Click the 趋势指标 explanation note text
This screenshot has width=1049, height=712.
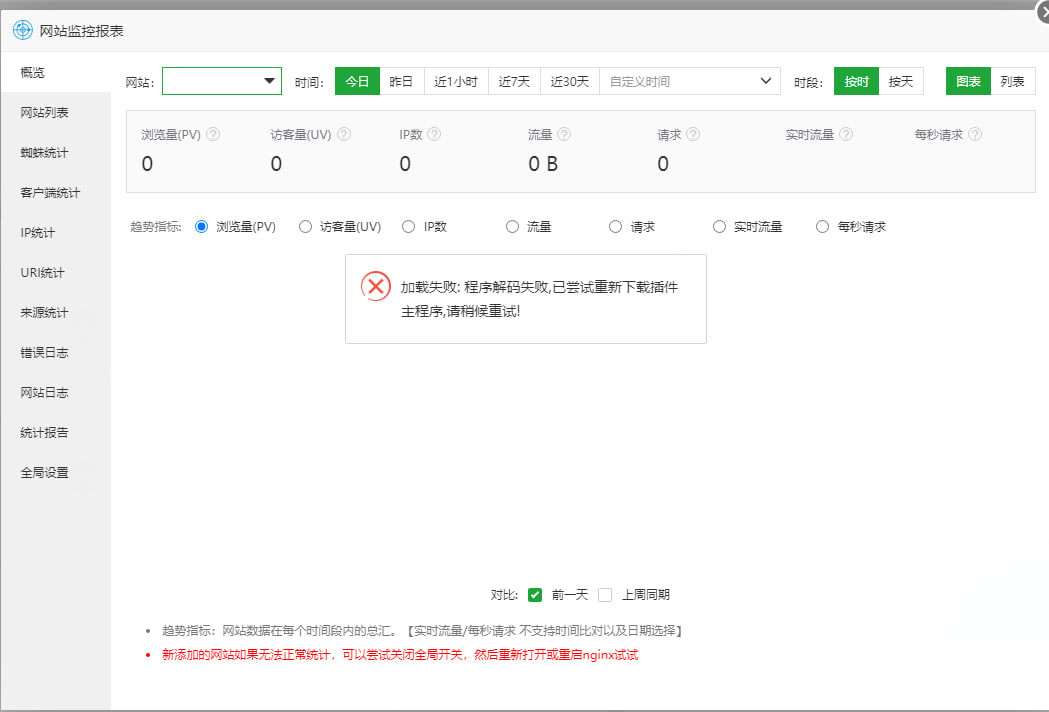click(x=422, y=630)
